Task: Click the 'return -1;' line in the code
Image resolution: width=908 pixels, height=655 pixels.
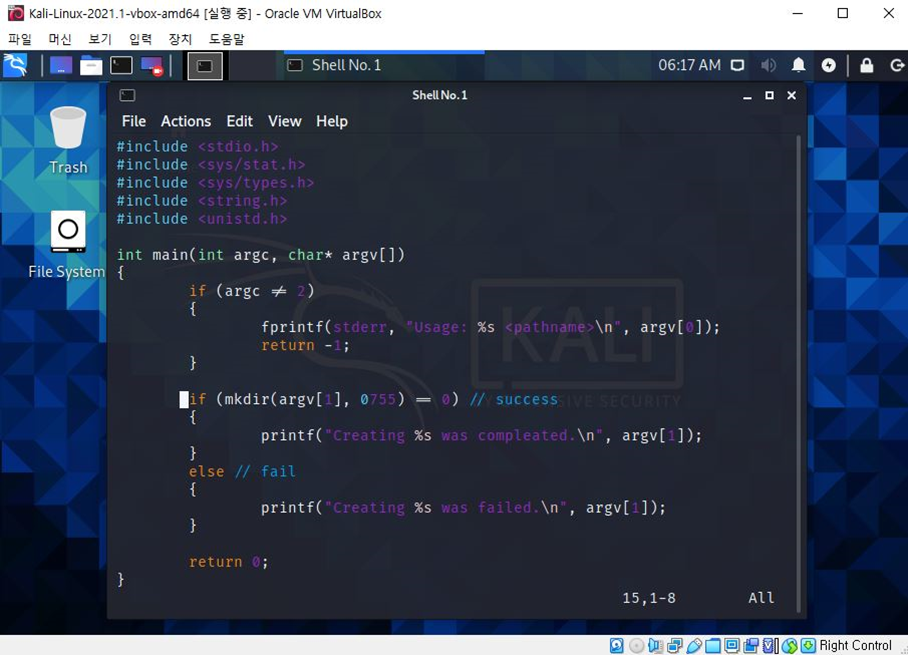Action: click(305, 346)
